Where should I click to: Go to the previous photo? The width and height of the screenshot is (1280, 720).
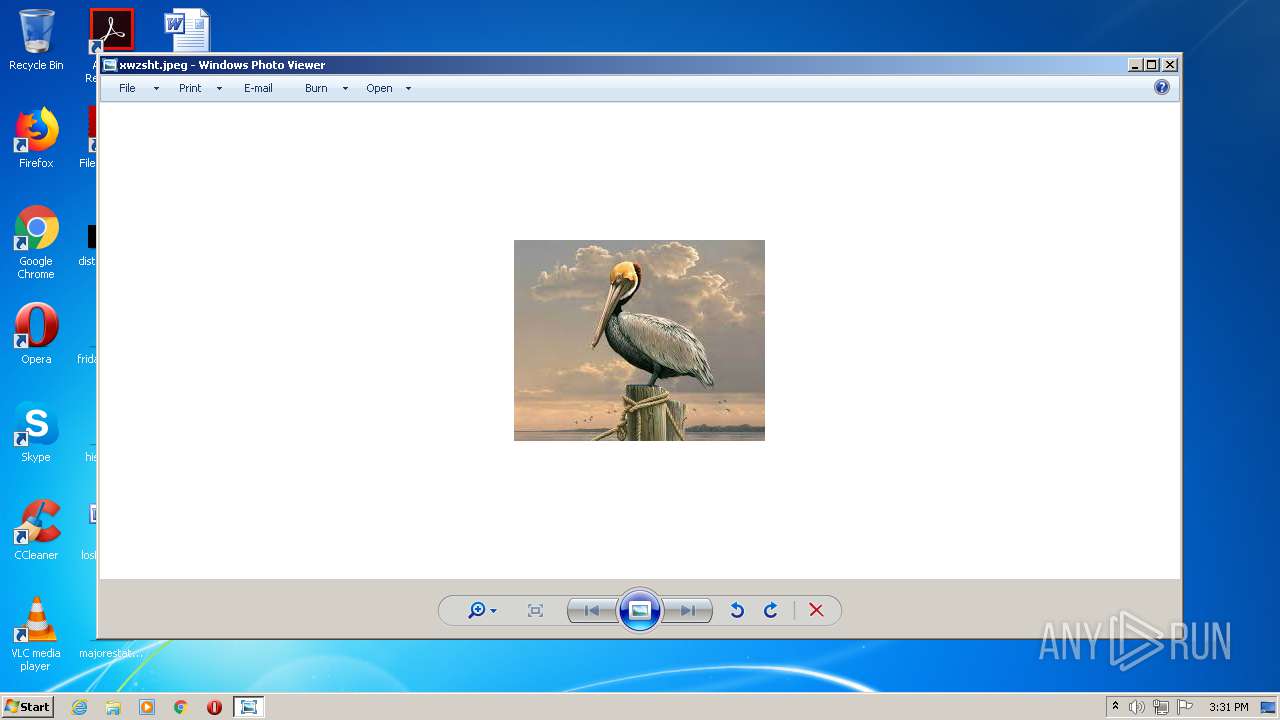coord(592,610)
